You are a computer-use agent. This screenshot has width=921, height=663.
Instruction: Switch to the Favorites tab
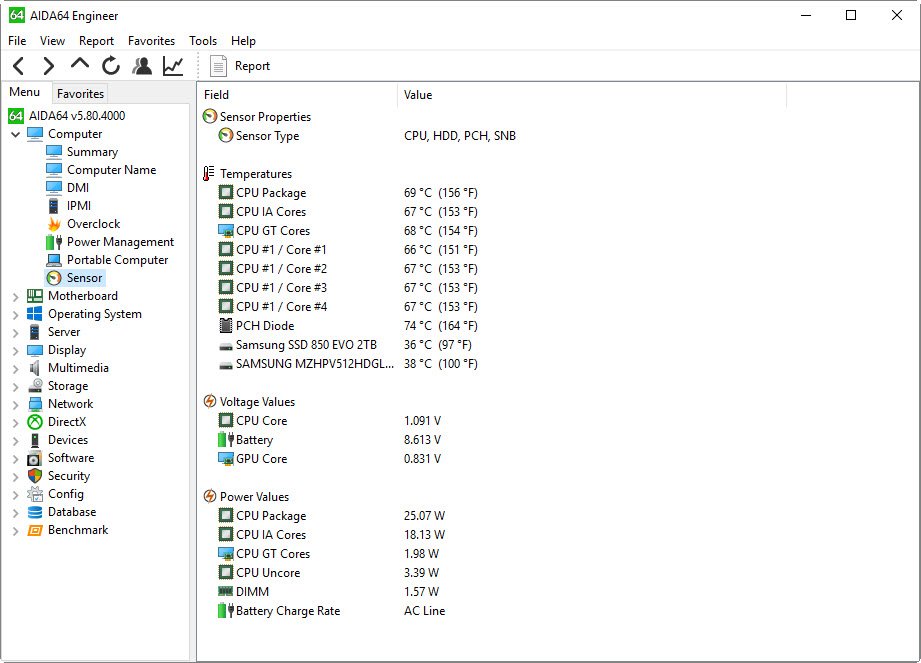[x=80, y=93]
